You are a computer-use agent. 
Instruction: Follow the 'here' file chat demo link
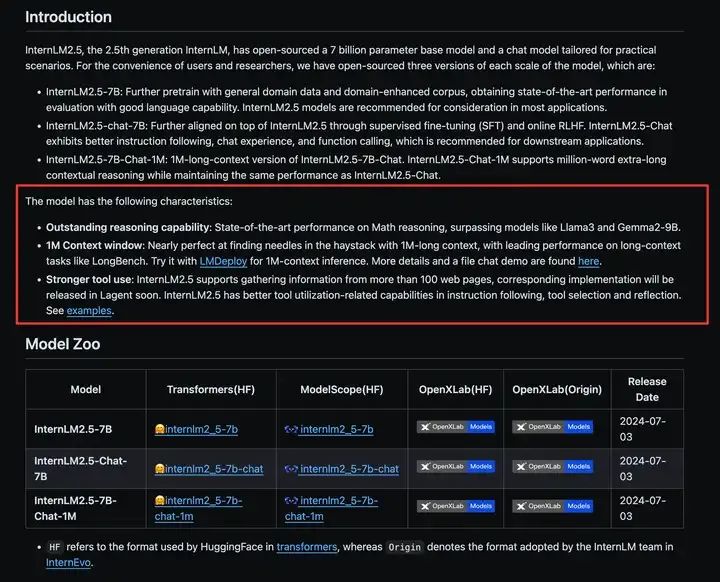pos(588,261)
